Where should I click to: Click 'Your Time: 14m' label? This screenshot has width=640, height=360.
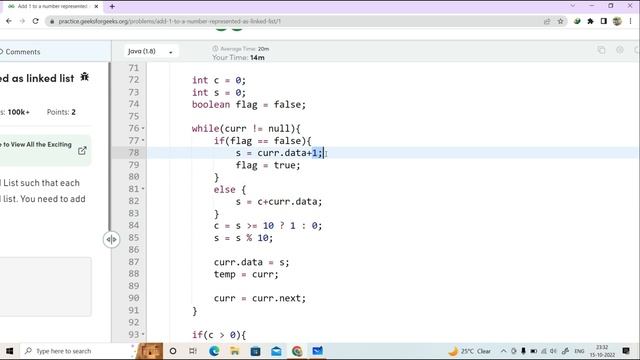[238, 58]
